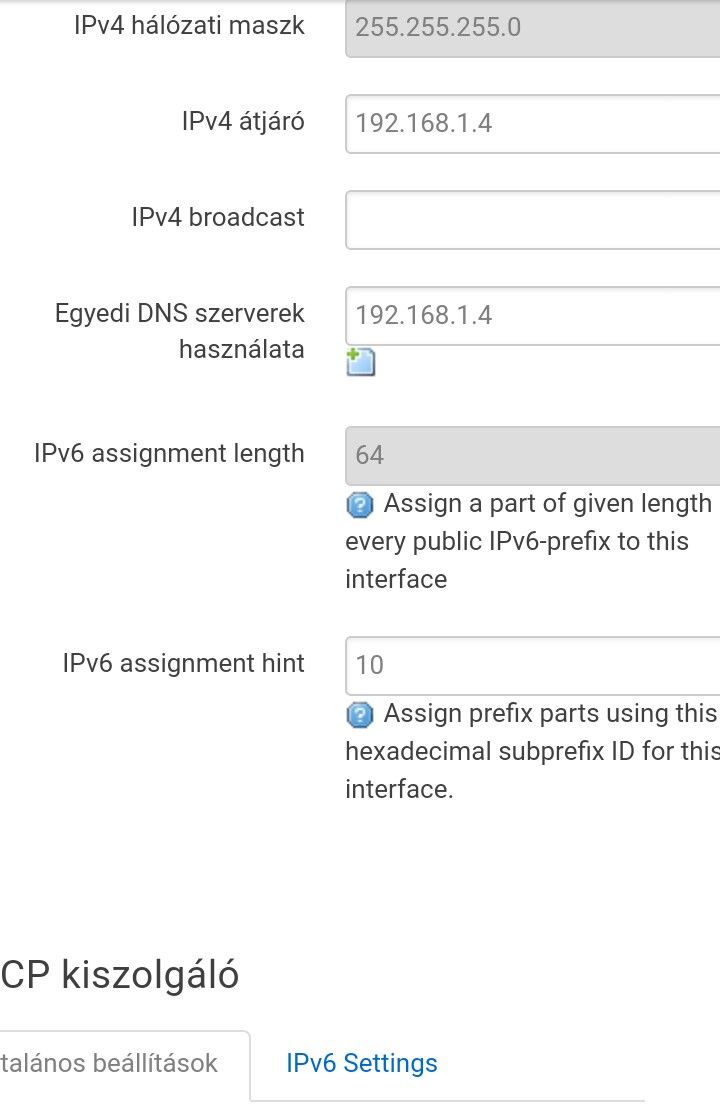Click the IPv4 hálózati maszk field

tap(533, 28)
